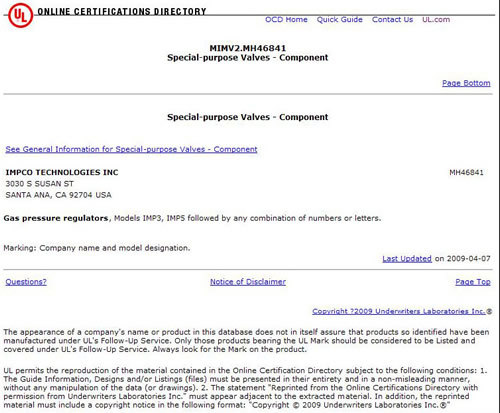Image resolution: width=500 pixels, height=413 pixels.
Task: Click the Gas pressure regulators bold text
Action: click(x=56, y=218)
